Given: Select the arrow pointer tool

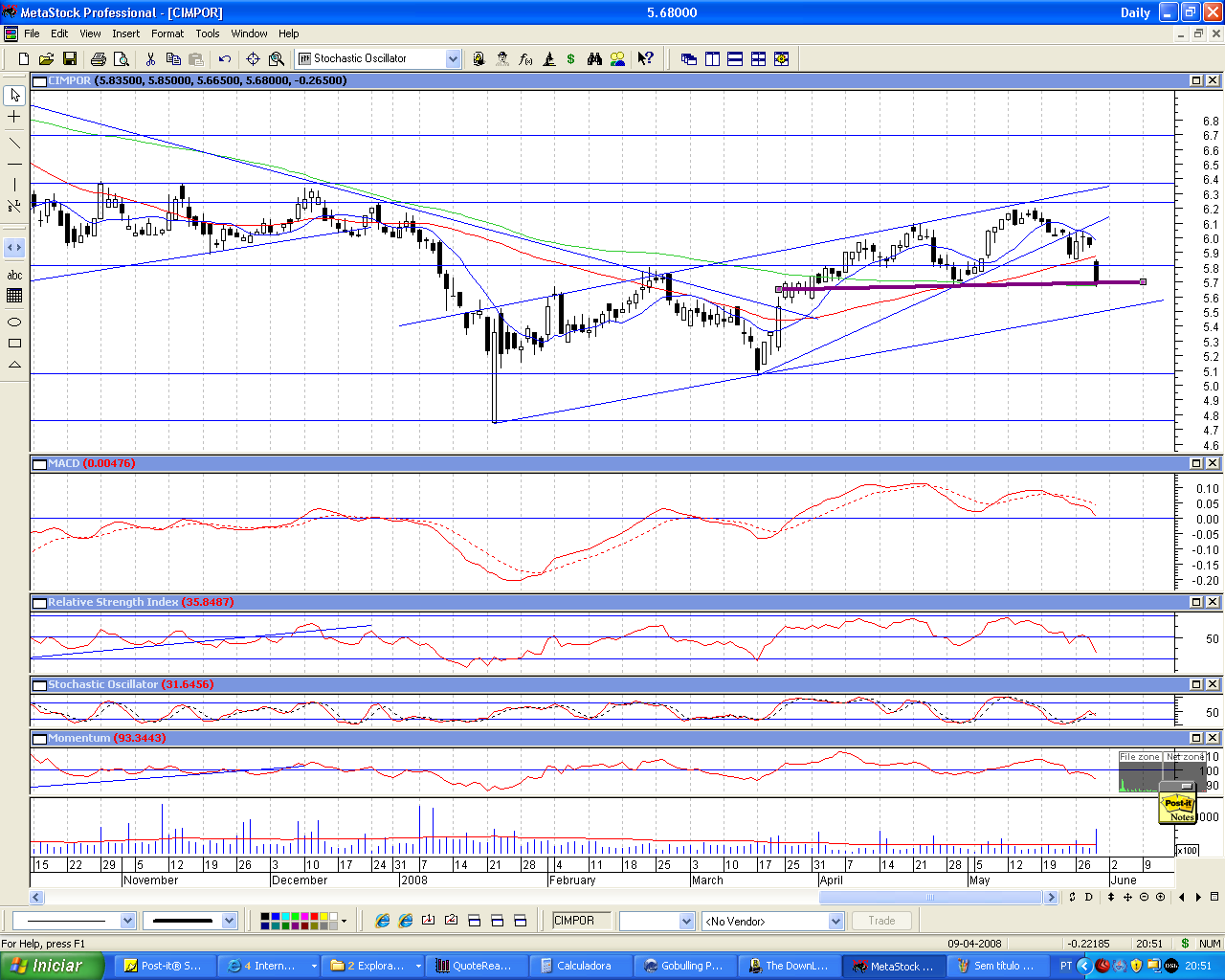Looking at the screenshot, I should coord(14,96).
